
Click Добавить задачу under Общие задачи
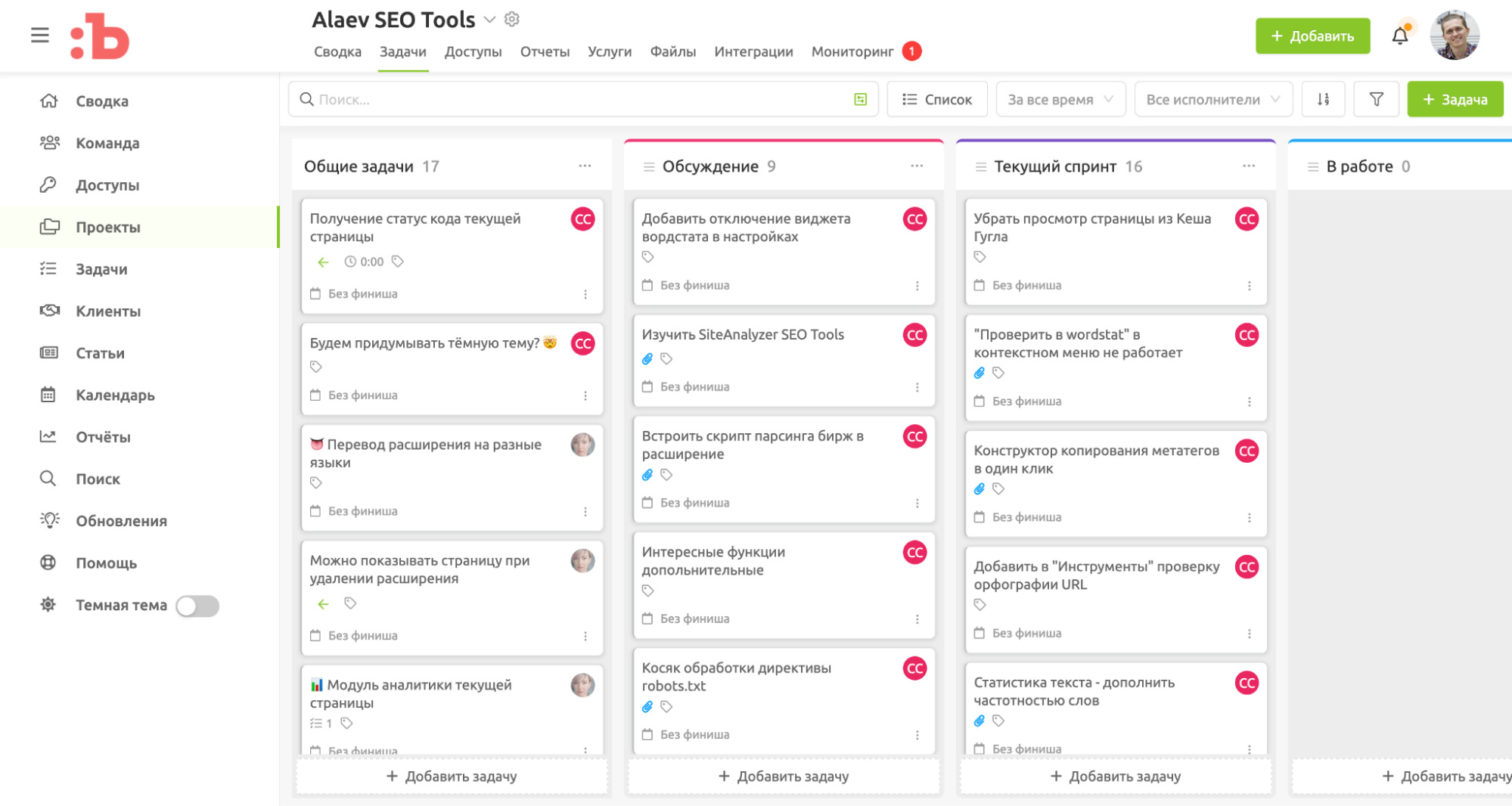click(452, 777)
